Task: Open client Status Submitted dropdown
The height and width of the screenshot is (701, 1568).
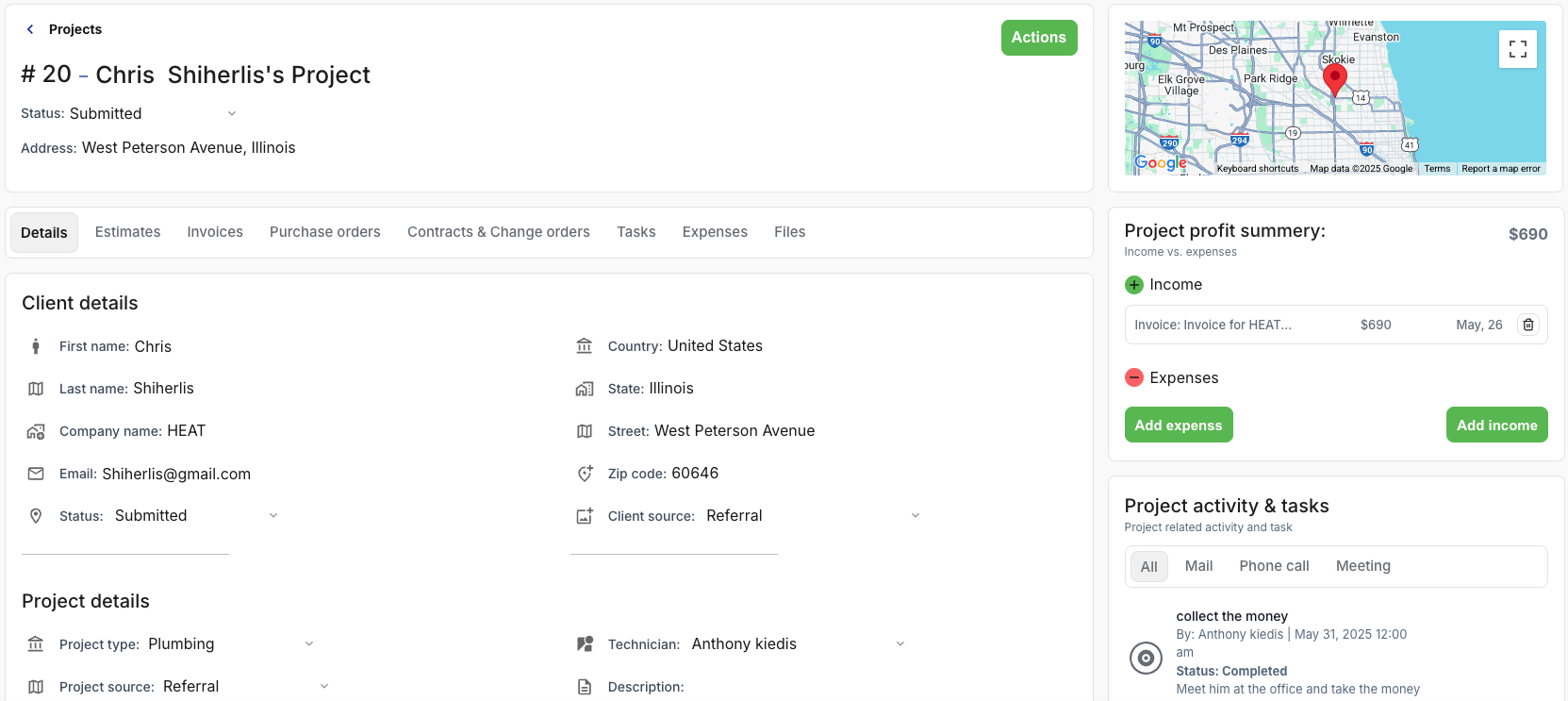Action: click(x=196, y=516)
